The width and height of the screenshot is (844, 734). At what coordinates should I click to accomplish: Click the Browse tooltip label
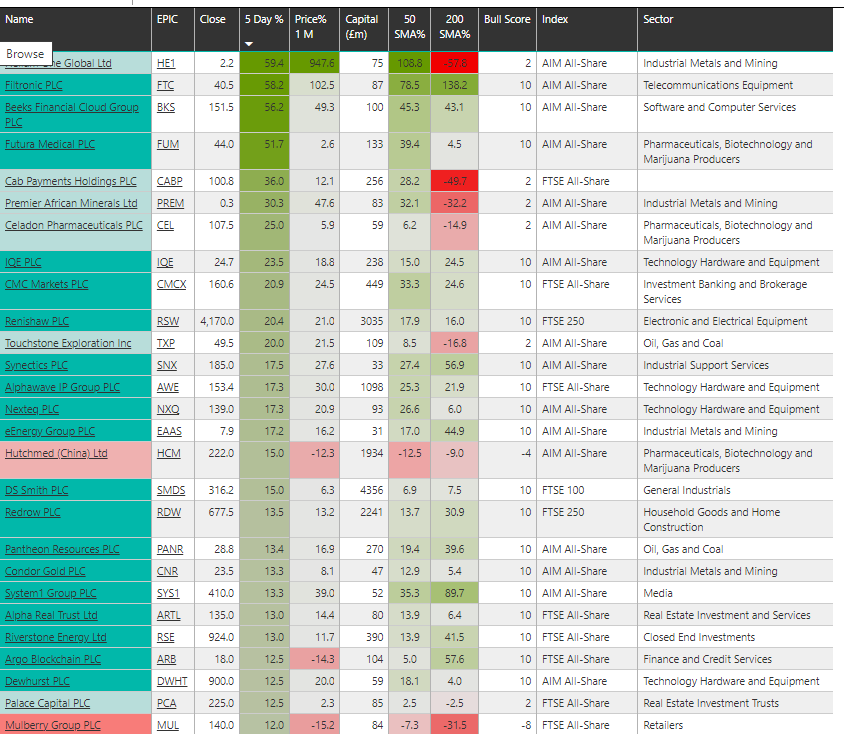25,54
